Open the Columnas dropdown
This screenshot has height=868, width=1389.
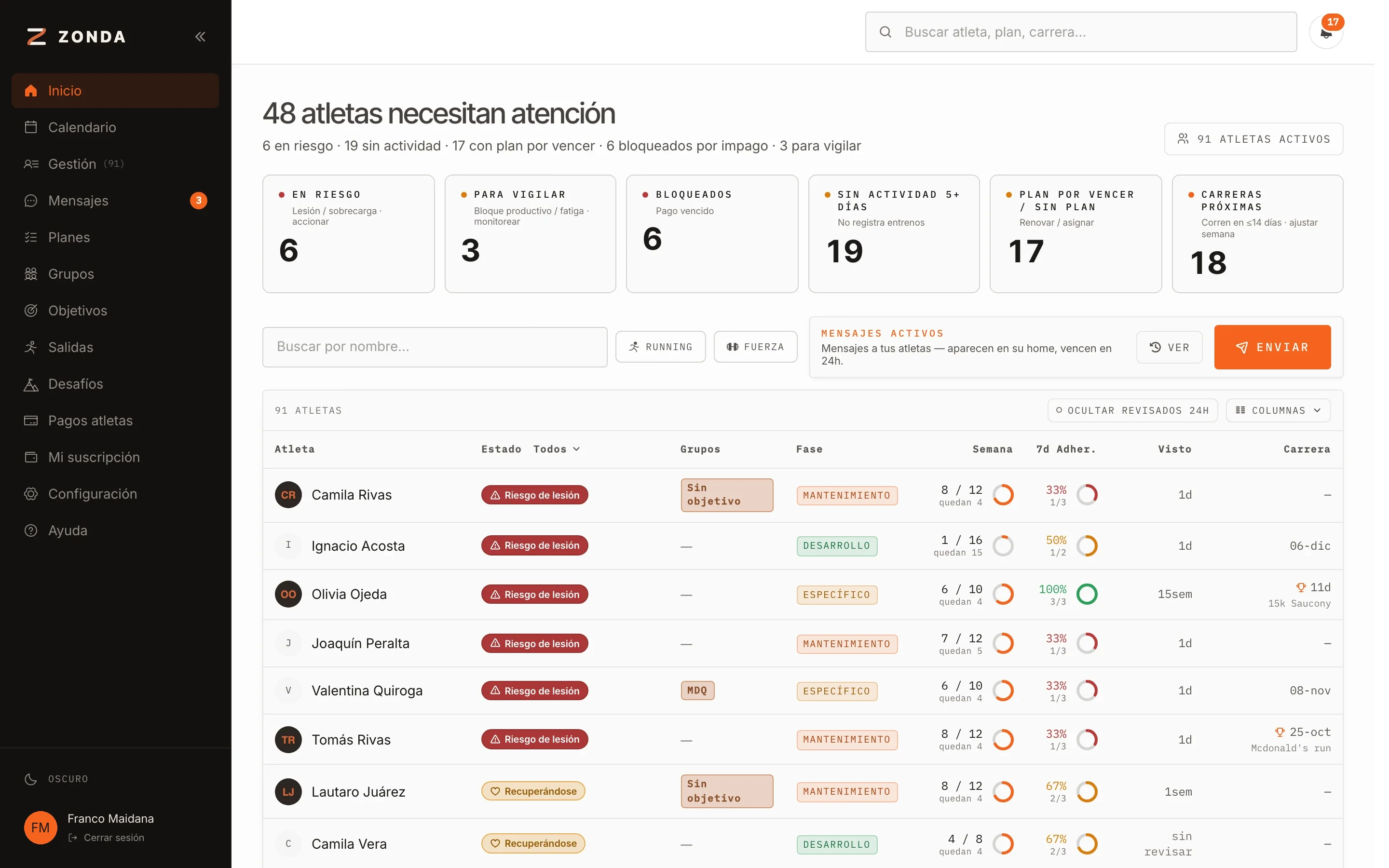click(x=1278, y=410)
